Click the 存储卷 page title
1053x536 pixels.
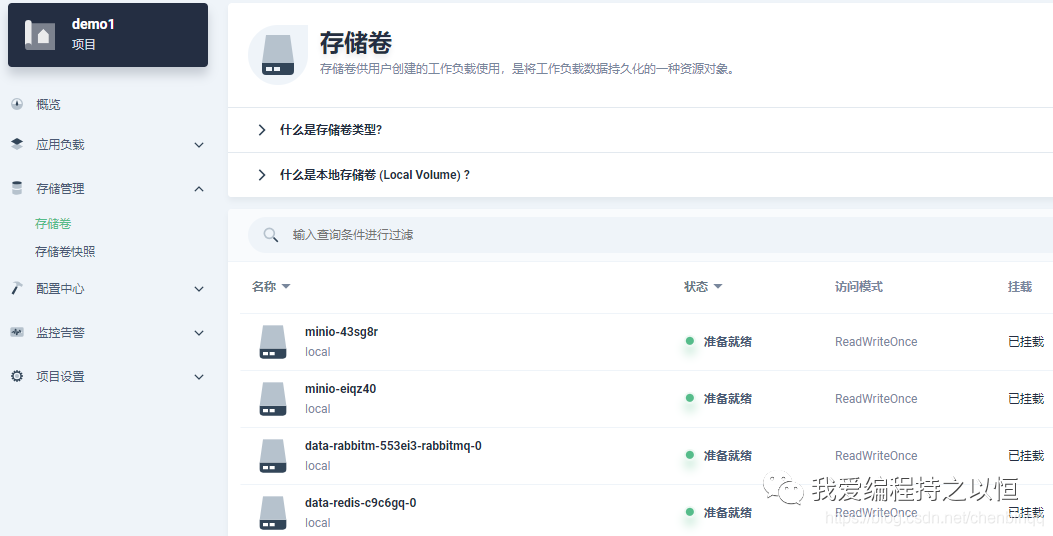tap(356, 42)
